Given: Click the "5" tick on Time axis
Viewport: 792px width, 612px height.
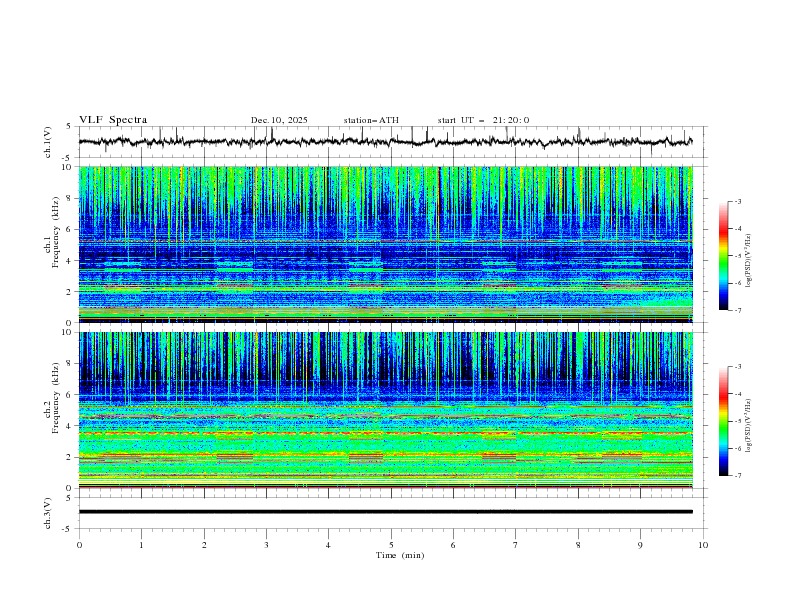Looking at the screenshot, I should (391, 545).
